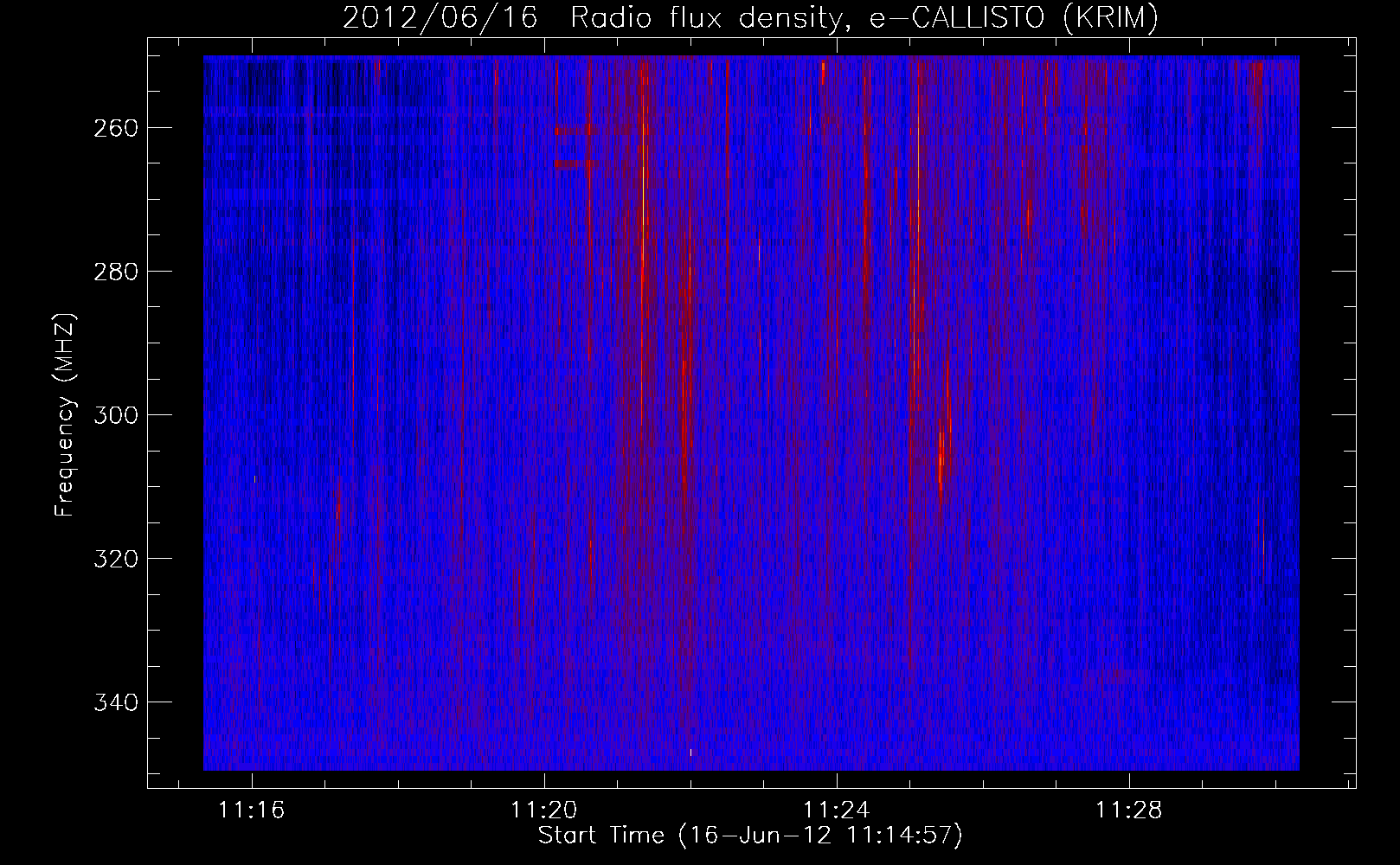
Task: Click the 320 frequency tick label
Action: pos(115,559)
